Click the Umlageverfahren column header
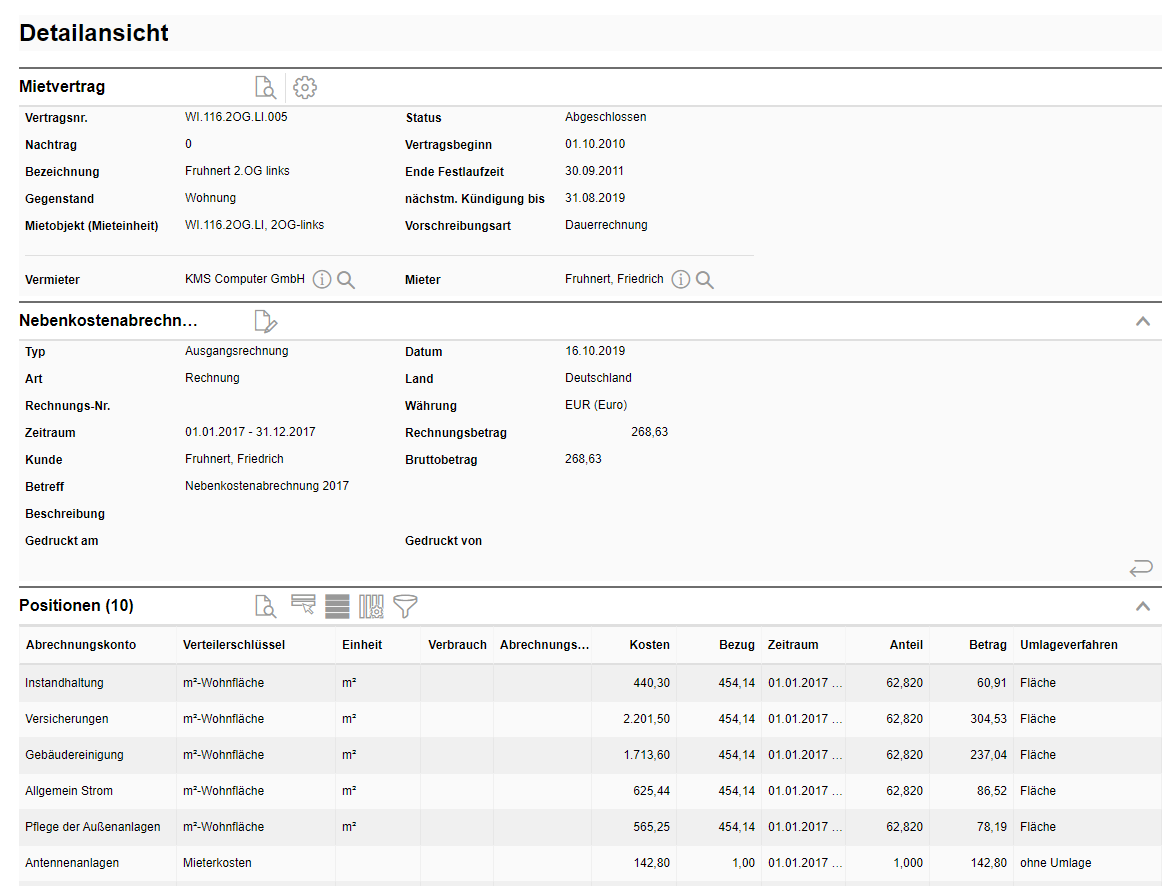The width and height of the screenshot is (1162, 886). [x=1068, y=645]
